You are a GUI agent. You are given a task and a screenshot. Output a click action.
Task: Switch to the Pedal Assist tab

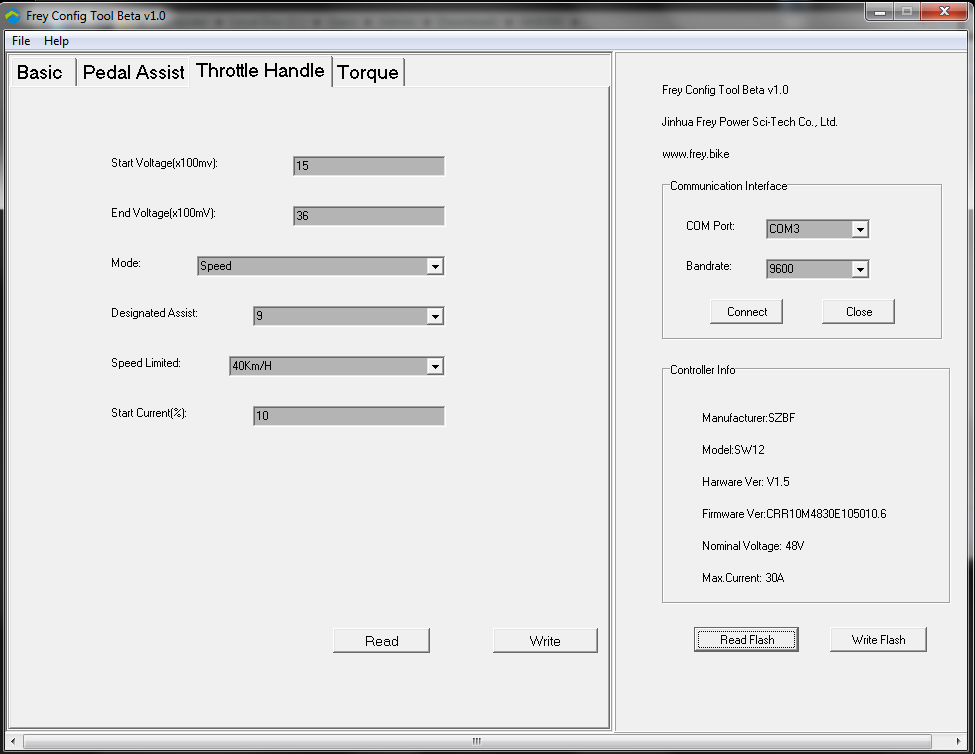click(132, 71)
